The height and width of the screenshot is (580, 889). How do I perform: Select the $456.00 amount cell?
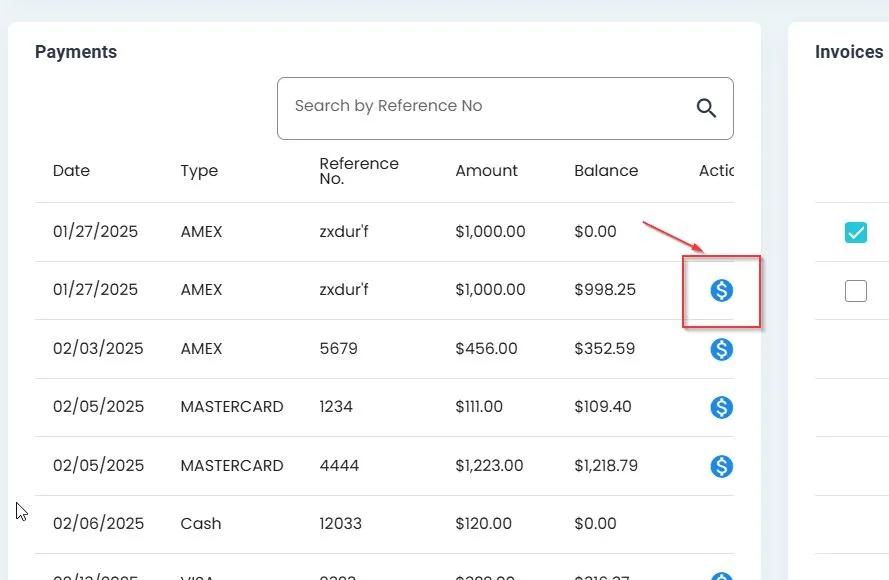486,349
